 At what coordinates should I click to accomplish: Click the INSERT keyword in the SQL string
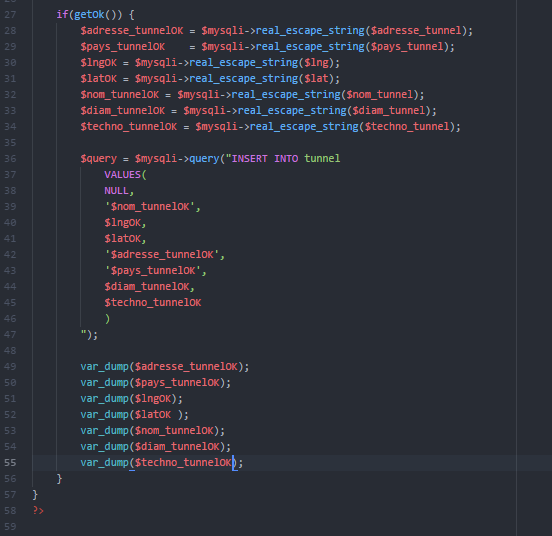point(250,159)
